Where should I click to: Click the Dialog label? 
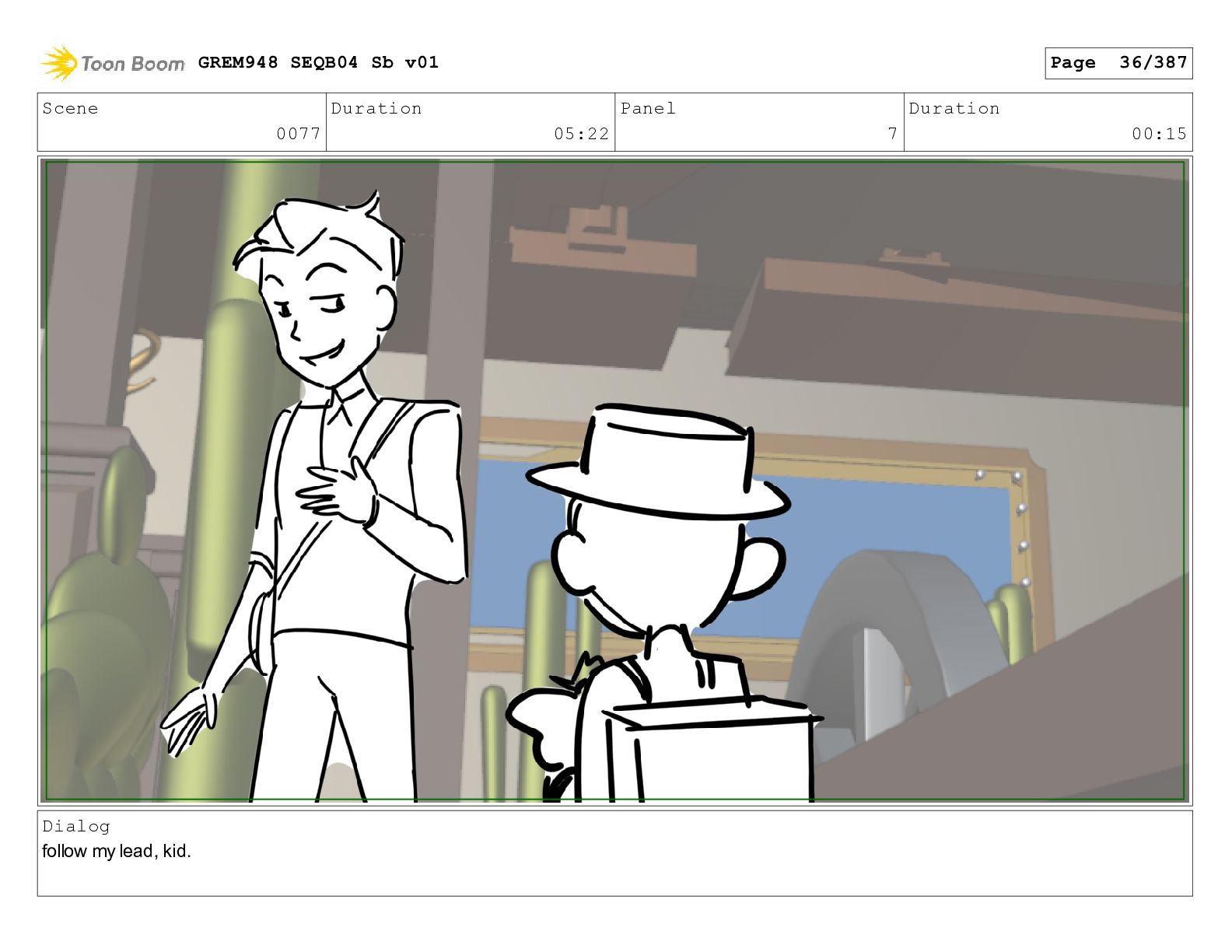76,826
